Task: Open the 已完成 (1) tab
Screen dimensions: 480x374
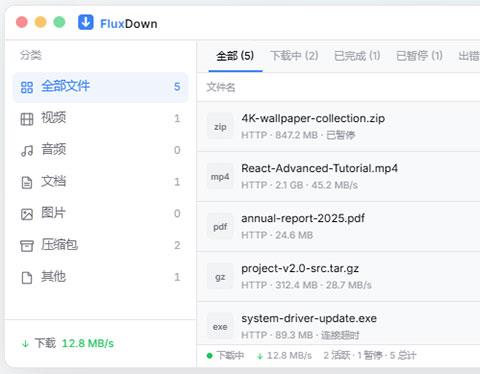Action: pos(357,56)
